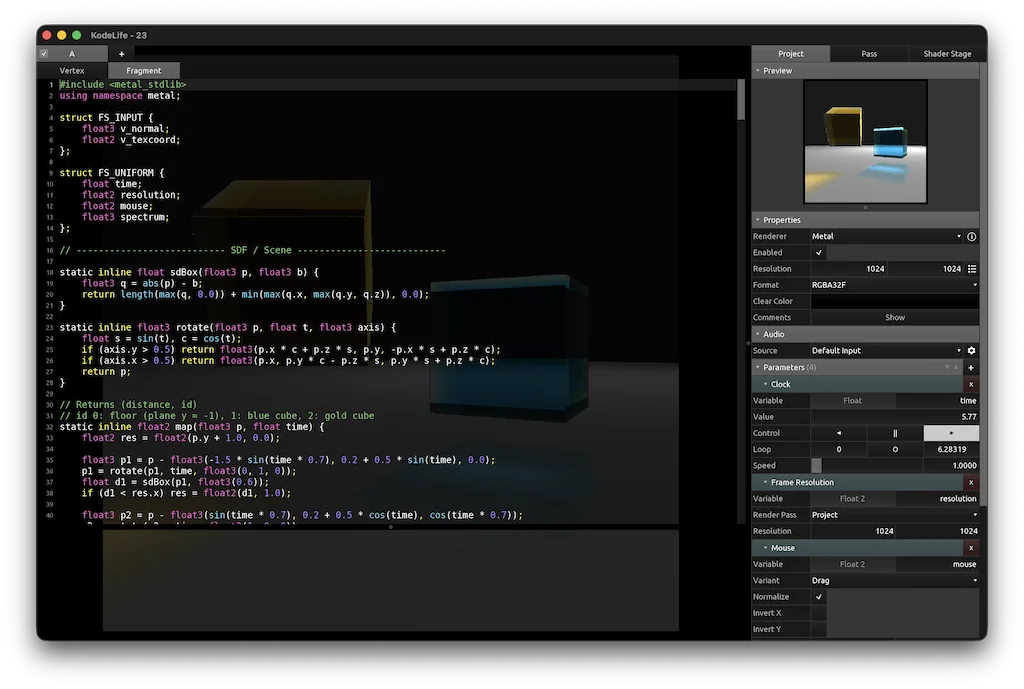Enable Invert Y checkbox
1024x689 pixels.
(818, 630)
